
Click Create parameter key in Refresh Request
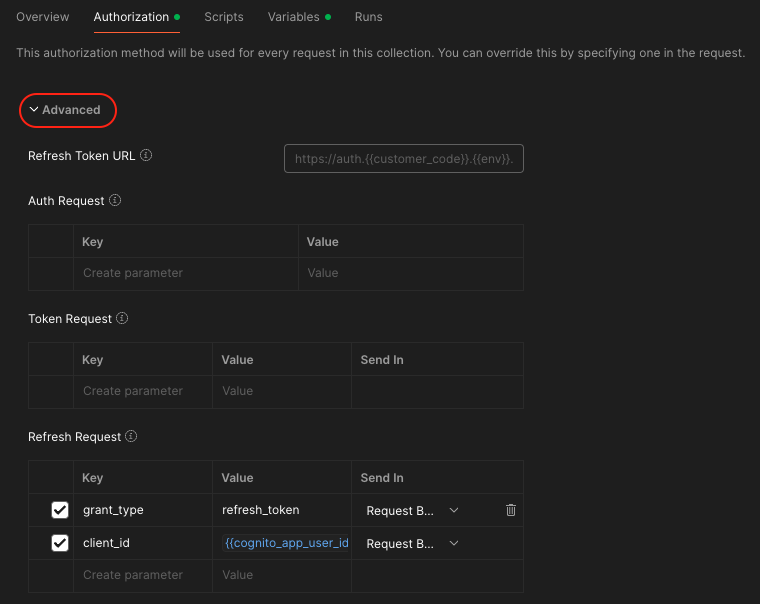click(x=142, y=575)
